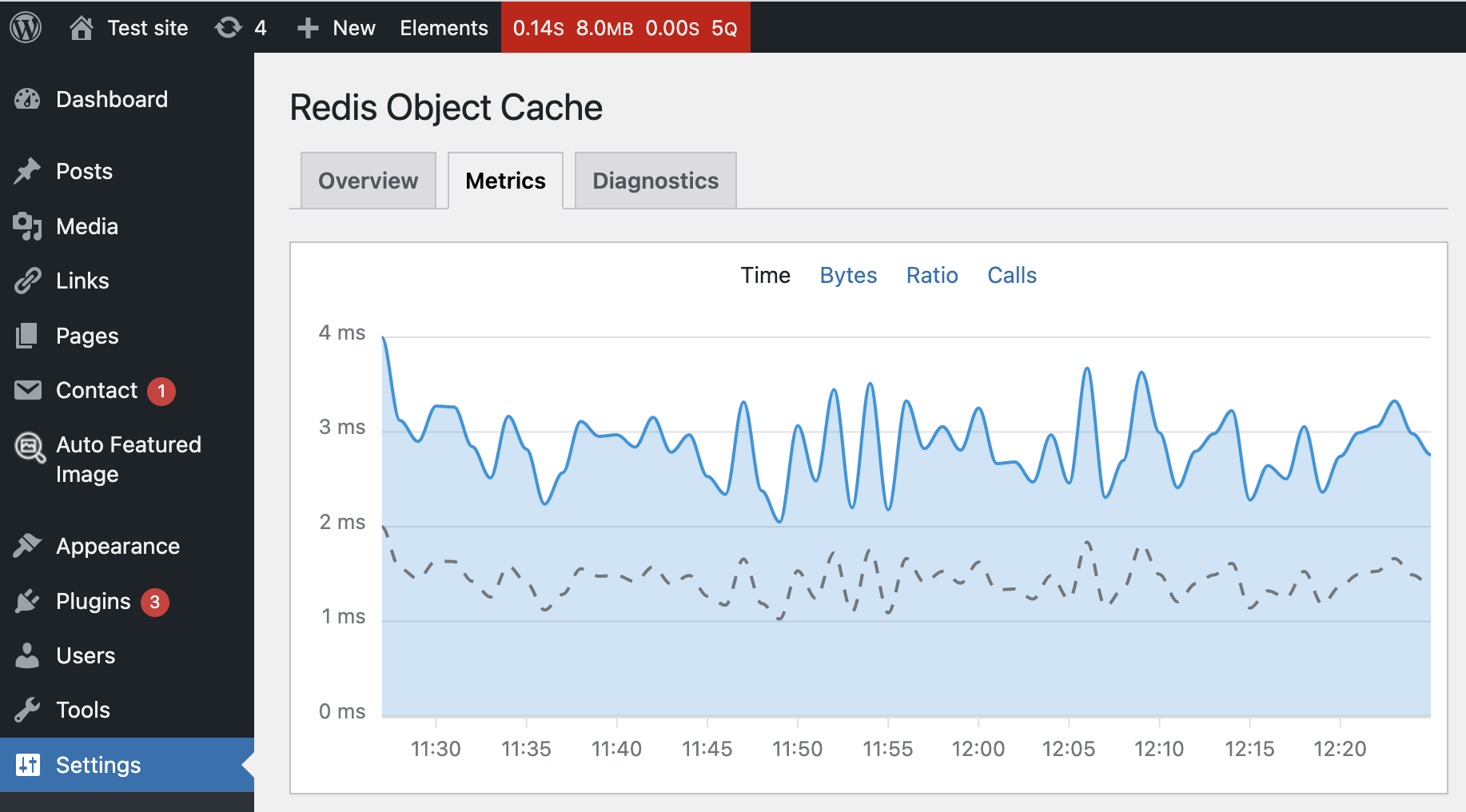
Task: Open Auto Featured Image settings
Action: click(129, 459)
